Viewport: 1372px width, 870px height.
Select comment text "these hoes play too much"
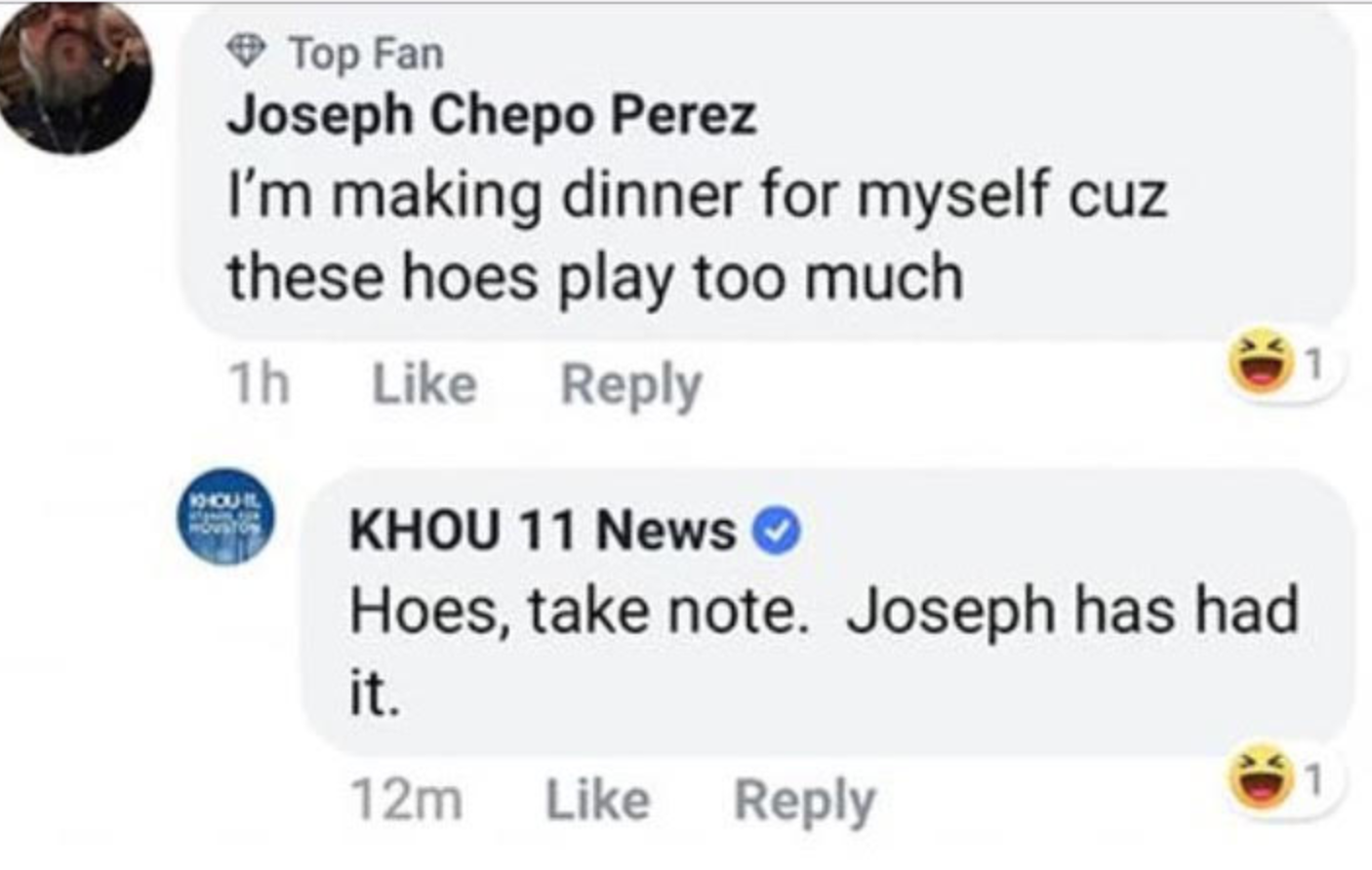pos(595,278)
